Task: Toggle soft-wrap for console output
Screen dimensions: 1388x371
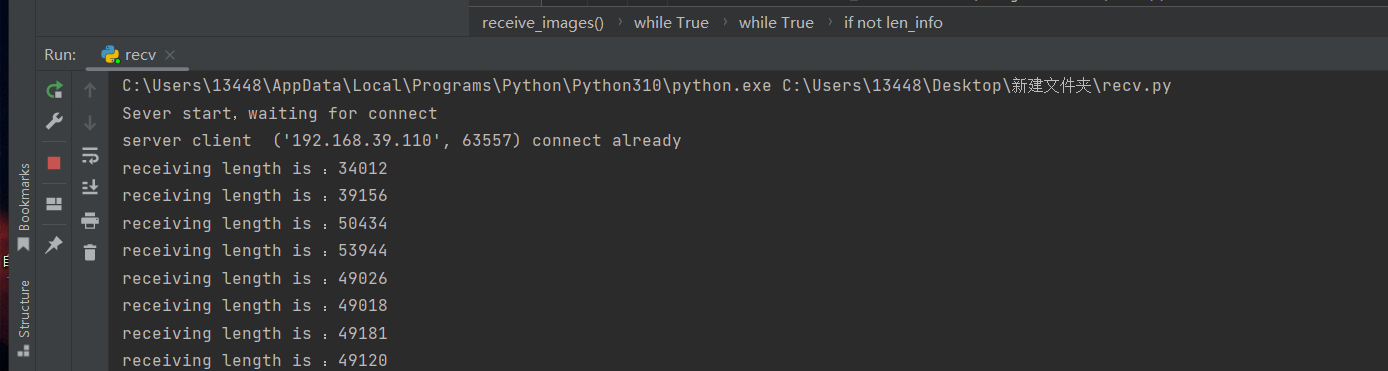Action: point(90,155)
